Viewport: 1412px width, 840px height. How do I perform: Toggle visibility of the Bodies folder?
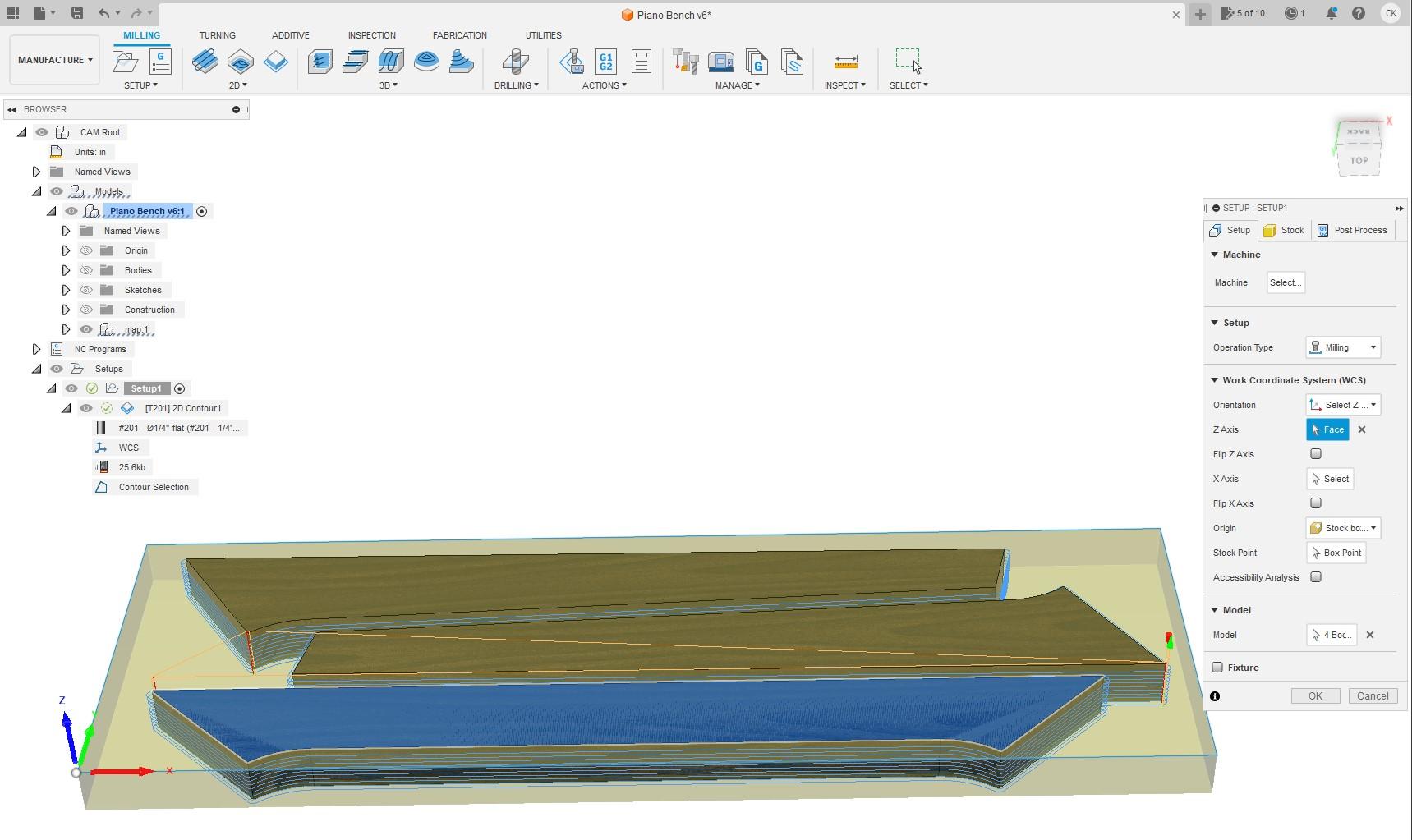point(86,269)
